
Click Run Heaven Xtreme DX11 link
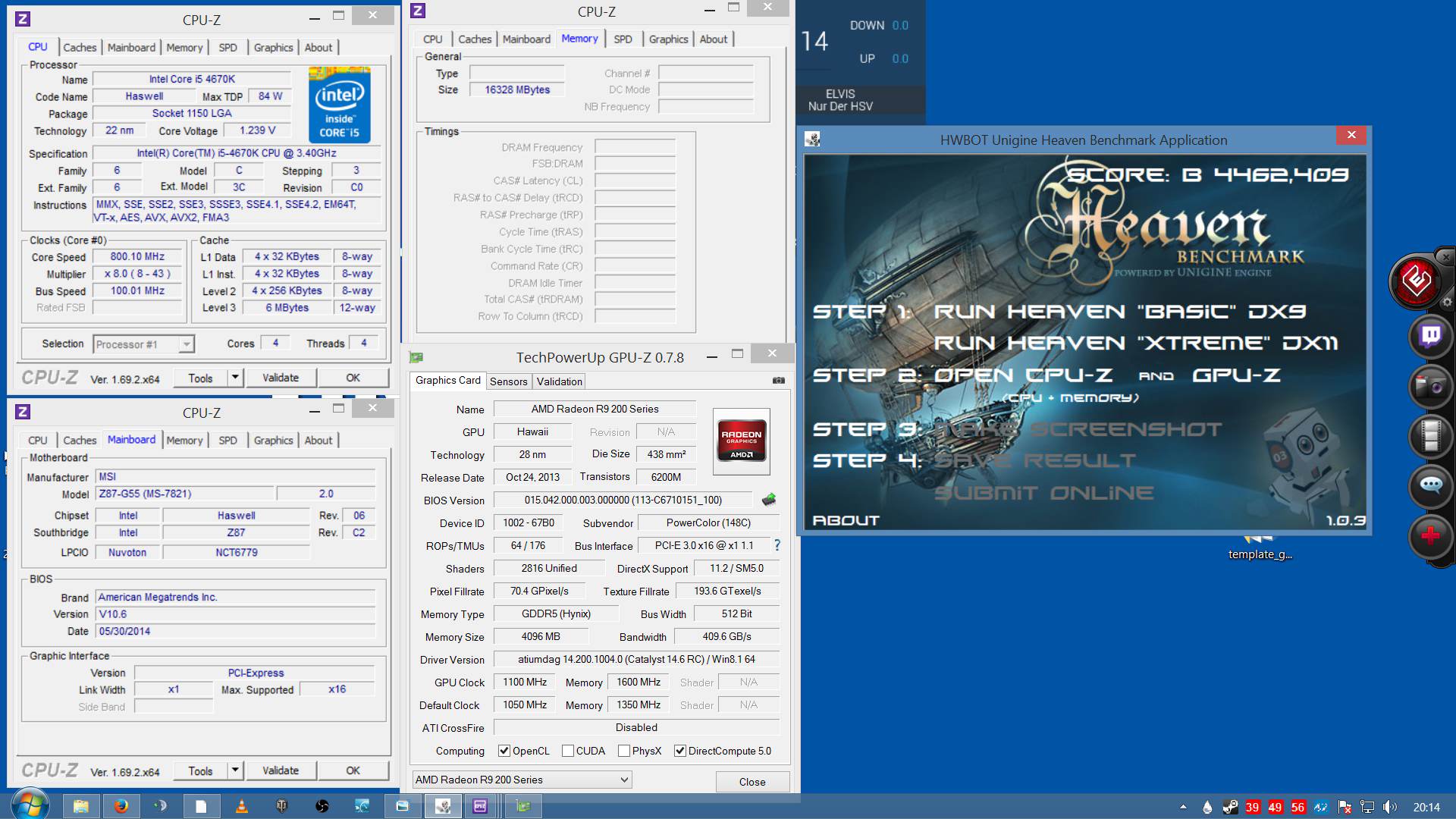tap(1135, 344)
